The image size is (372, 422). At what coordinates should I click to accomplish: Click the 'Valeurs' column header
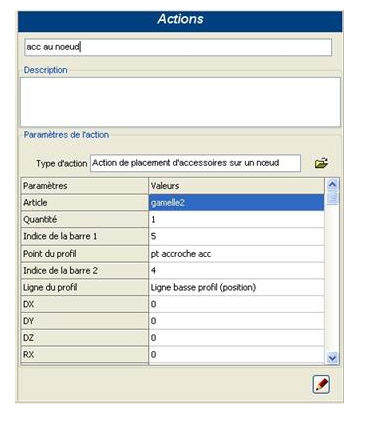tap(236, 186)
